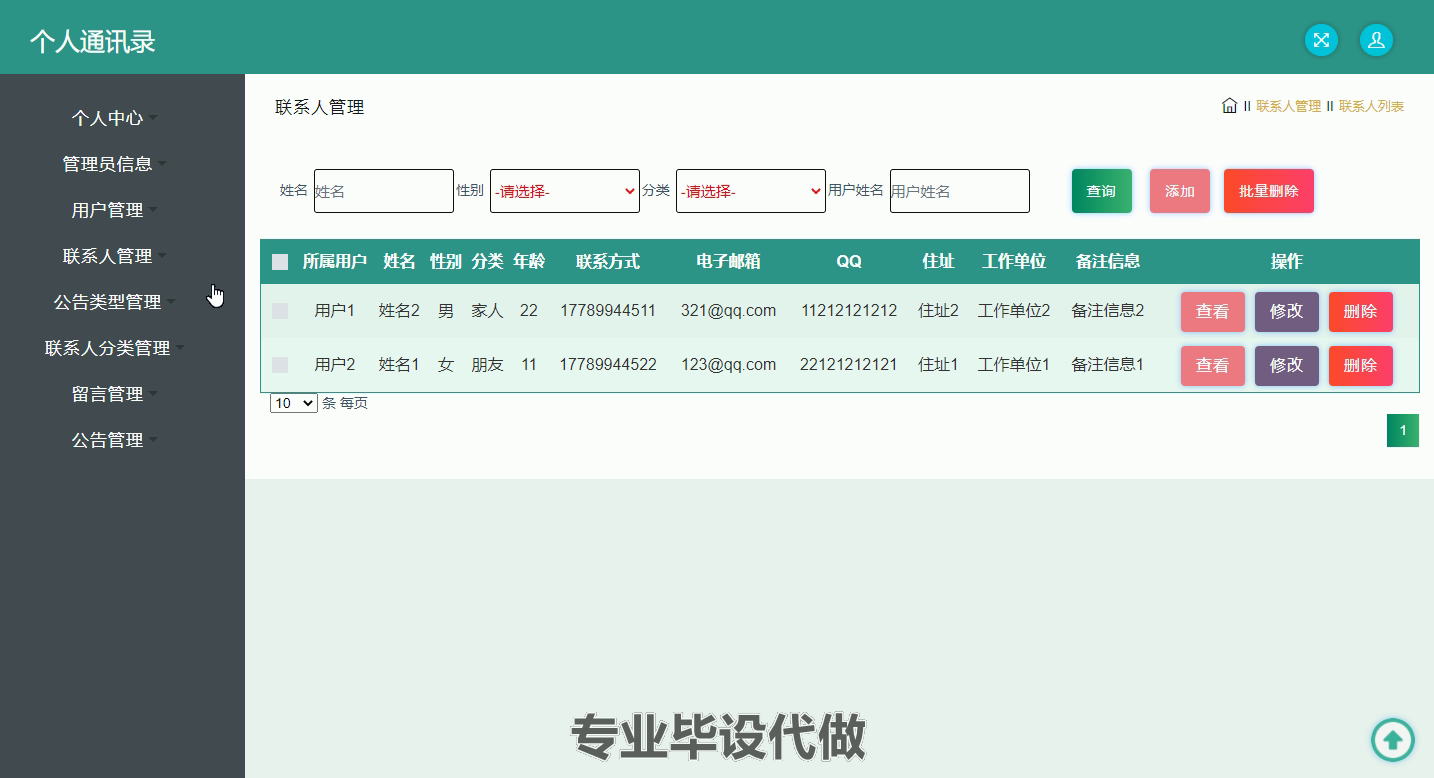Screen dimensions: 1434x778
Task: Click cell 用户1 in table
Action: (x=335, y=311)
